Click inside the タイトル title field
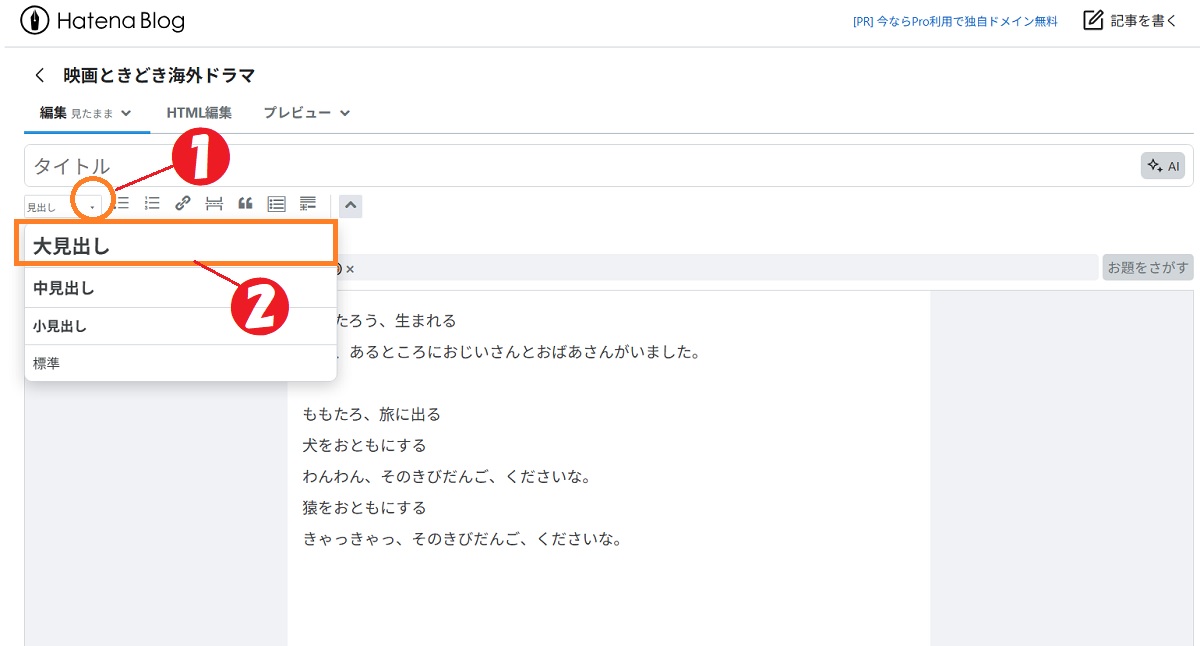This screenshot has width=1200, height=646. 500,165
